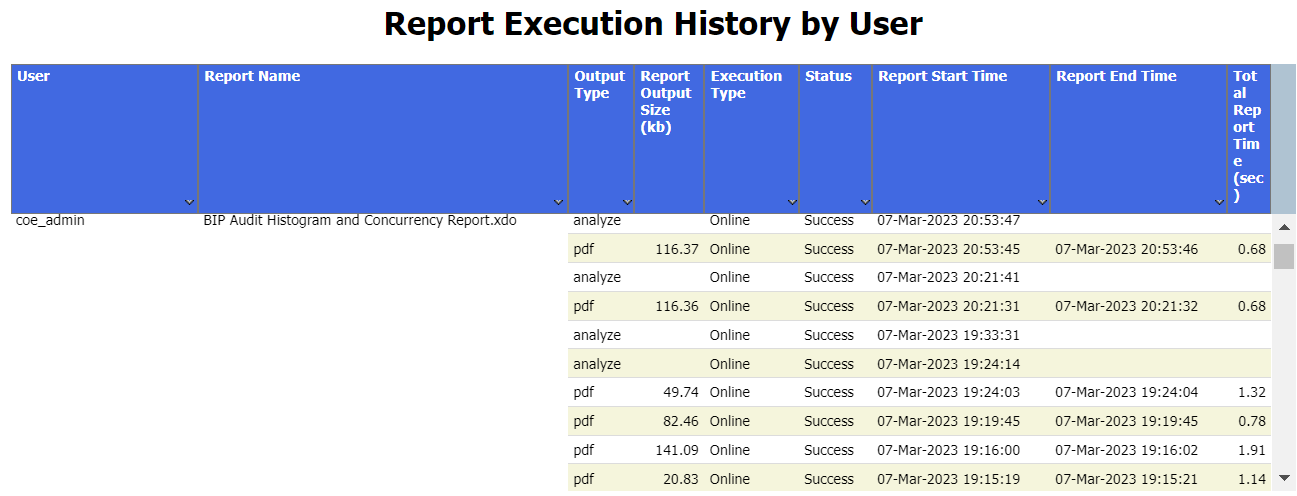The image size is (1297, 496).
Task: Expand the Report Start Time filter arrow
Action: 1042,202
